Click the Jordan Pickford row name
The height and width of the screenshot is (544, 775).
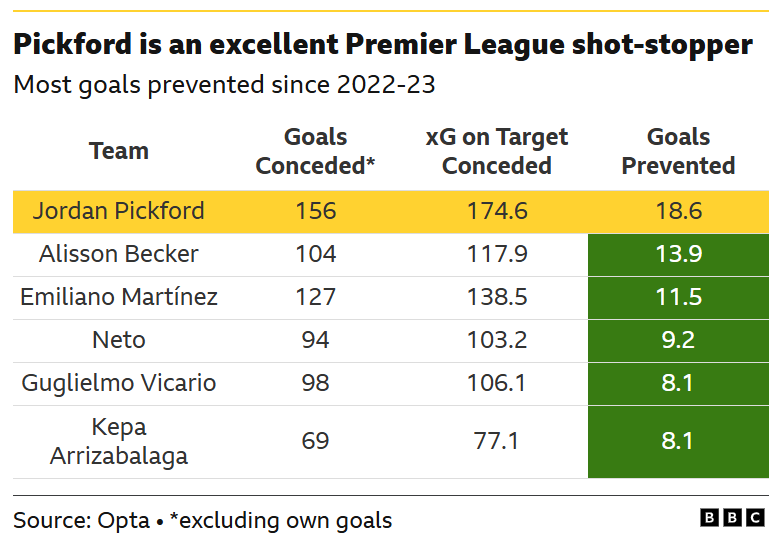119,211
